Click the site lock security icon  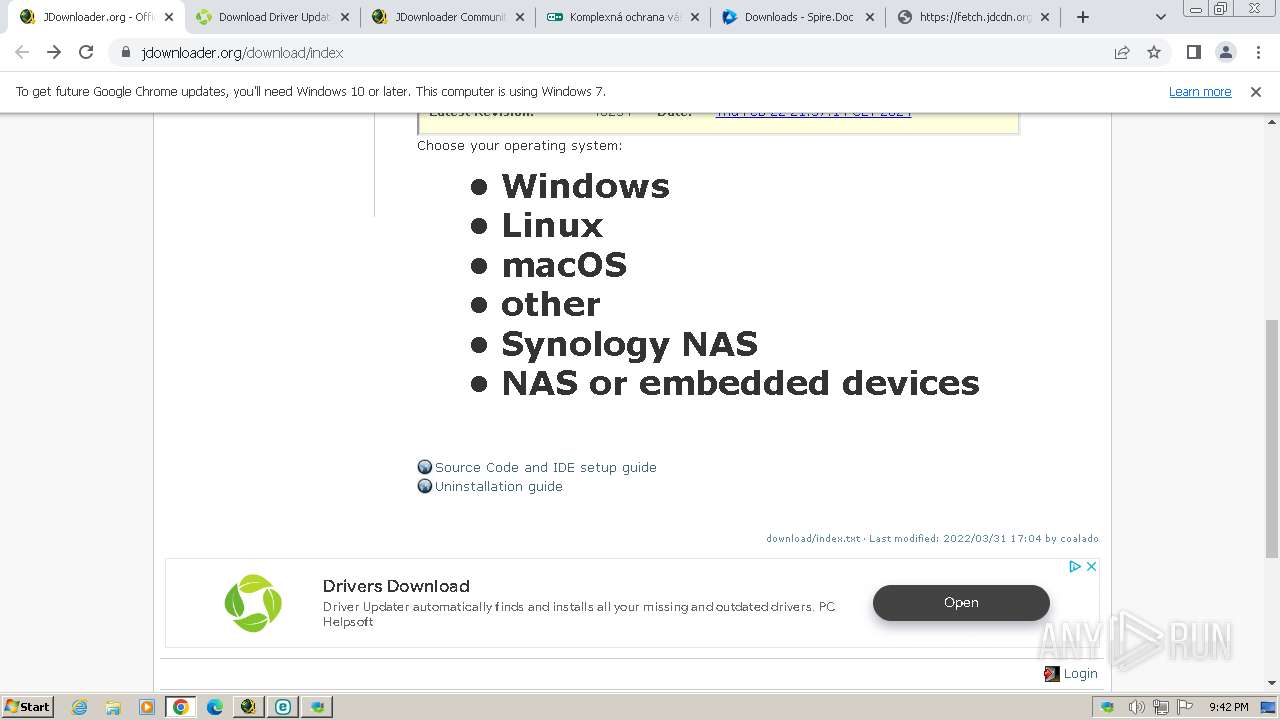coord(126,53)
